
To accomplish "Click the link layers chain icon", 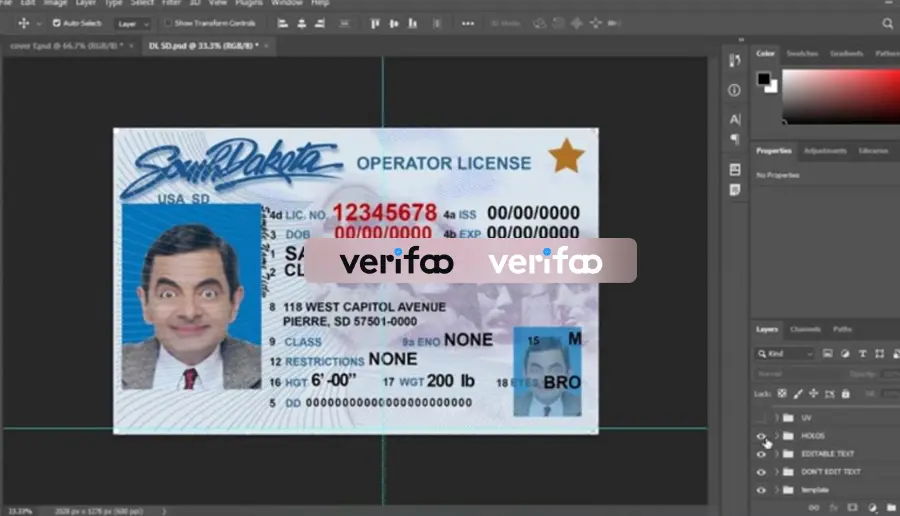I will click(814, 507).
